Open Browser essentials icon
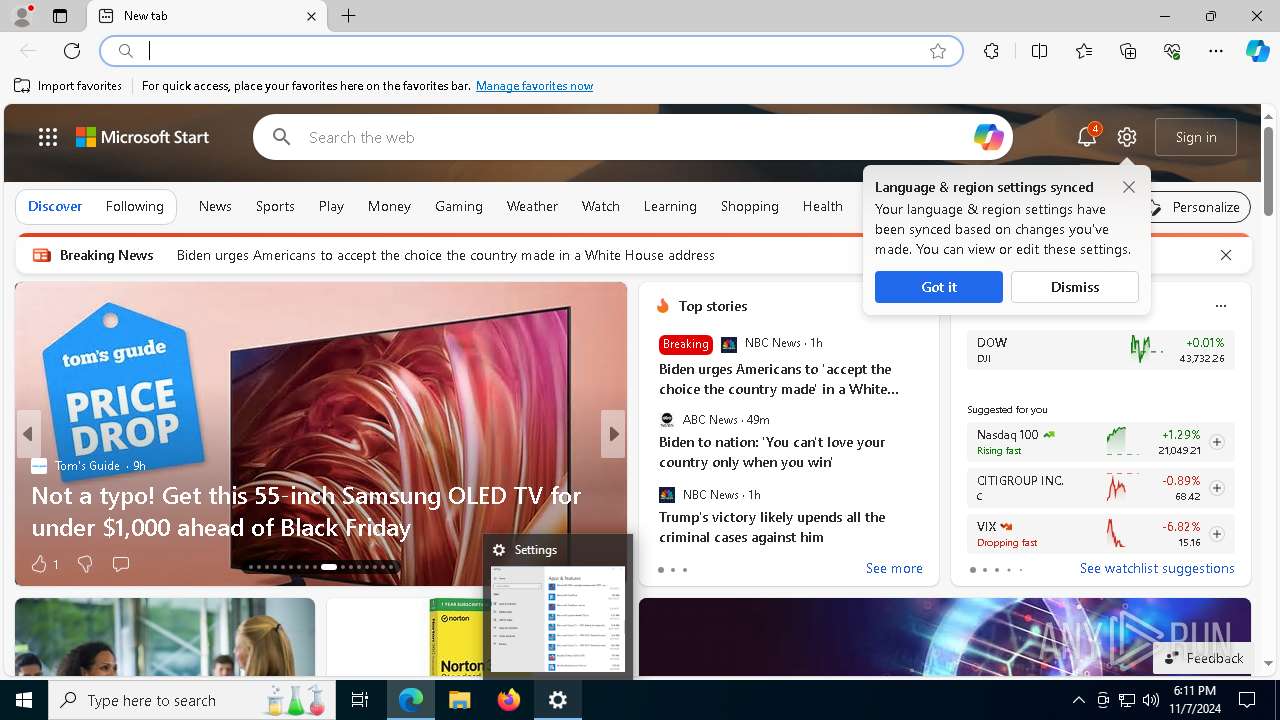Image resolution: width=1280 pixels, height=720 pixels. click(1172, 51)
